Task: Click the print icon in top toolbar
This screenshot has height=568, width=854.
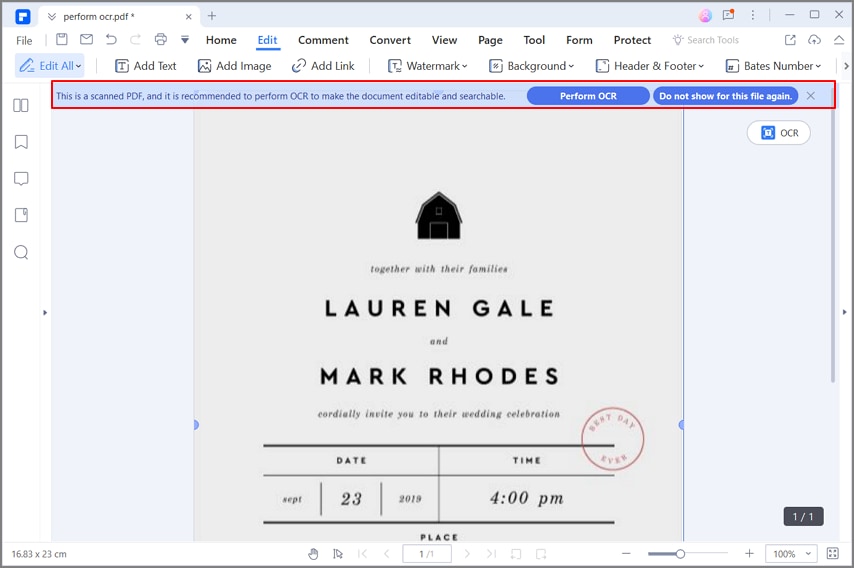Action: click(x=160, y=40)
